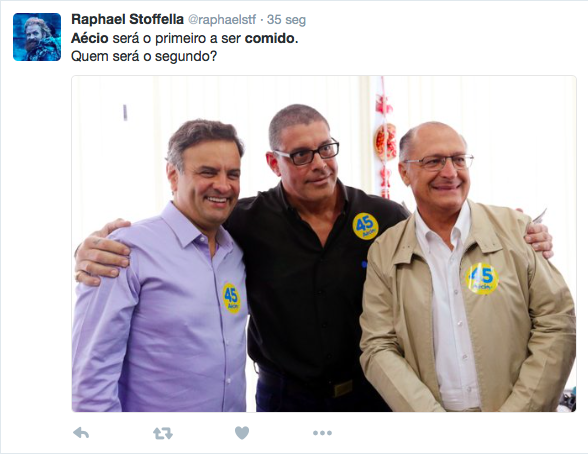
Task: Click the red hanging decoration in the photo
Action: 385,142
